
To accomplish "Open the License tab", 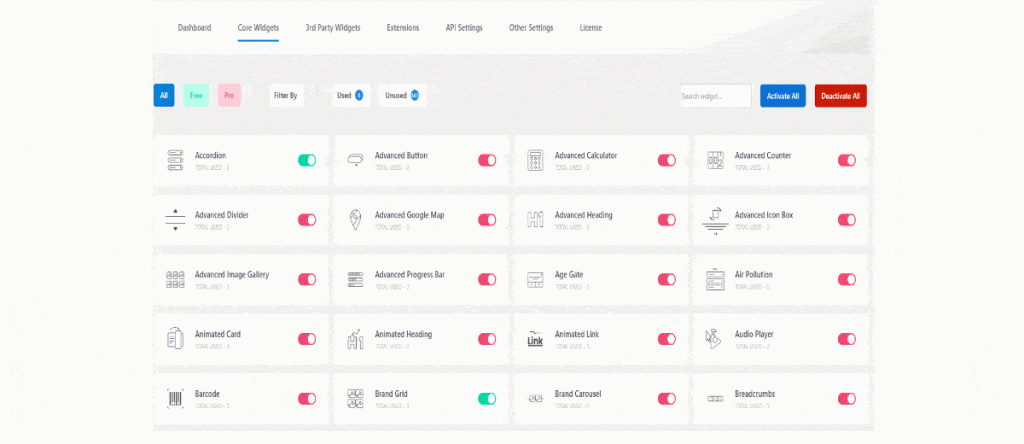I will point(591,28).
